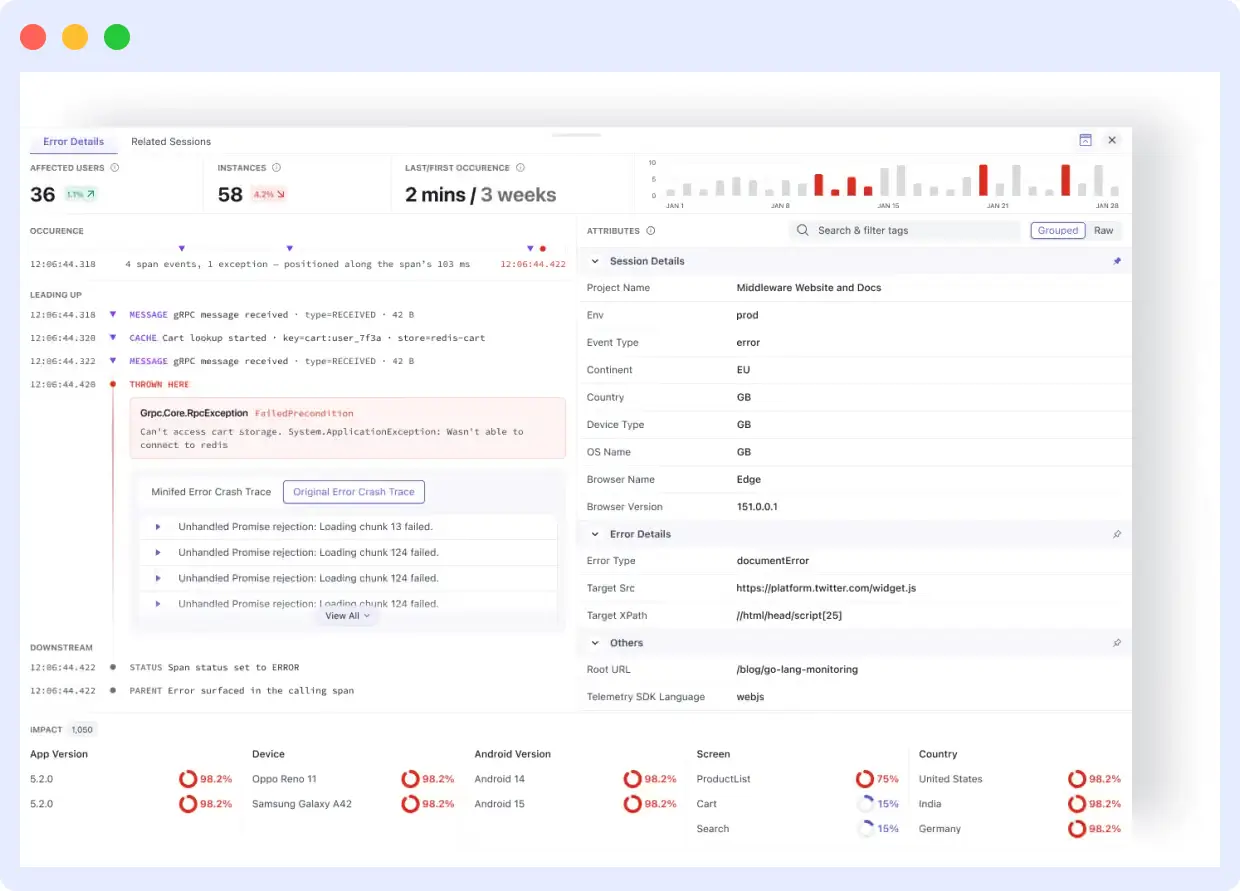
Task: Click the Samsung Galaxy A42 donut chart
Action: point(410,804)
